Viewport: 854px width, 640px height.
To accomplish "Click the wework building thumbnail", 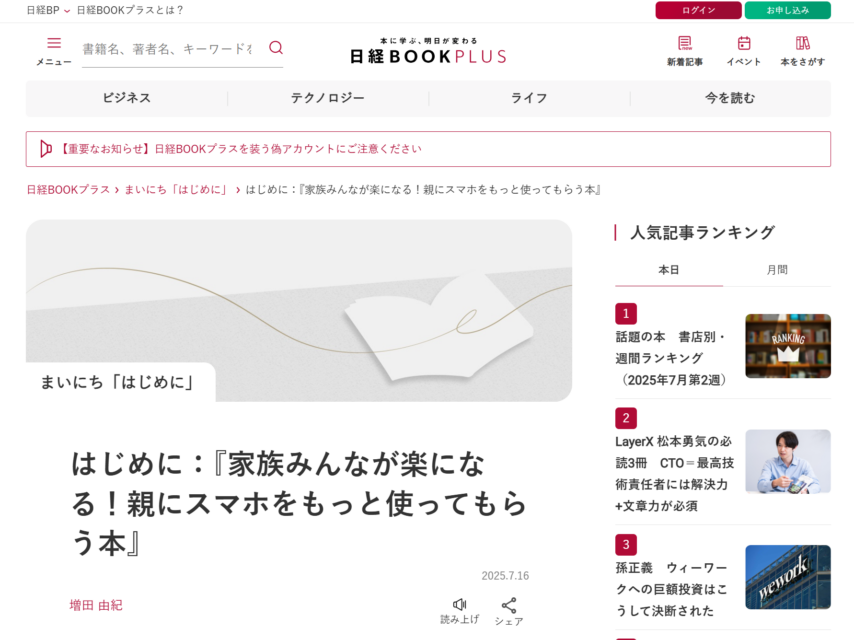I will 788,577.
